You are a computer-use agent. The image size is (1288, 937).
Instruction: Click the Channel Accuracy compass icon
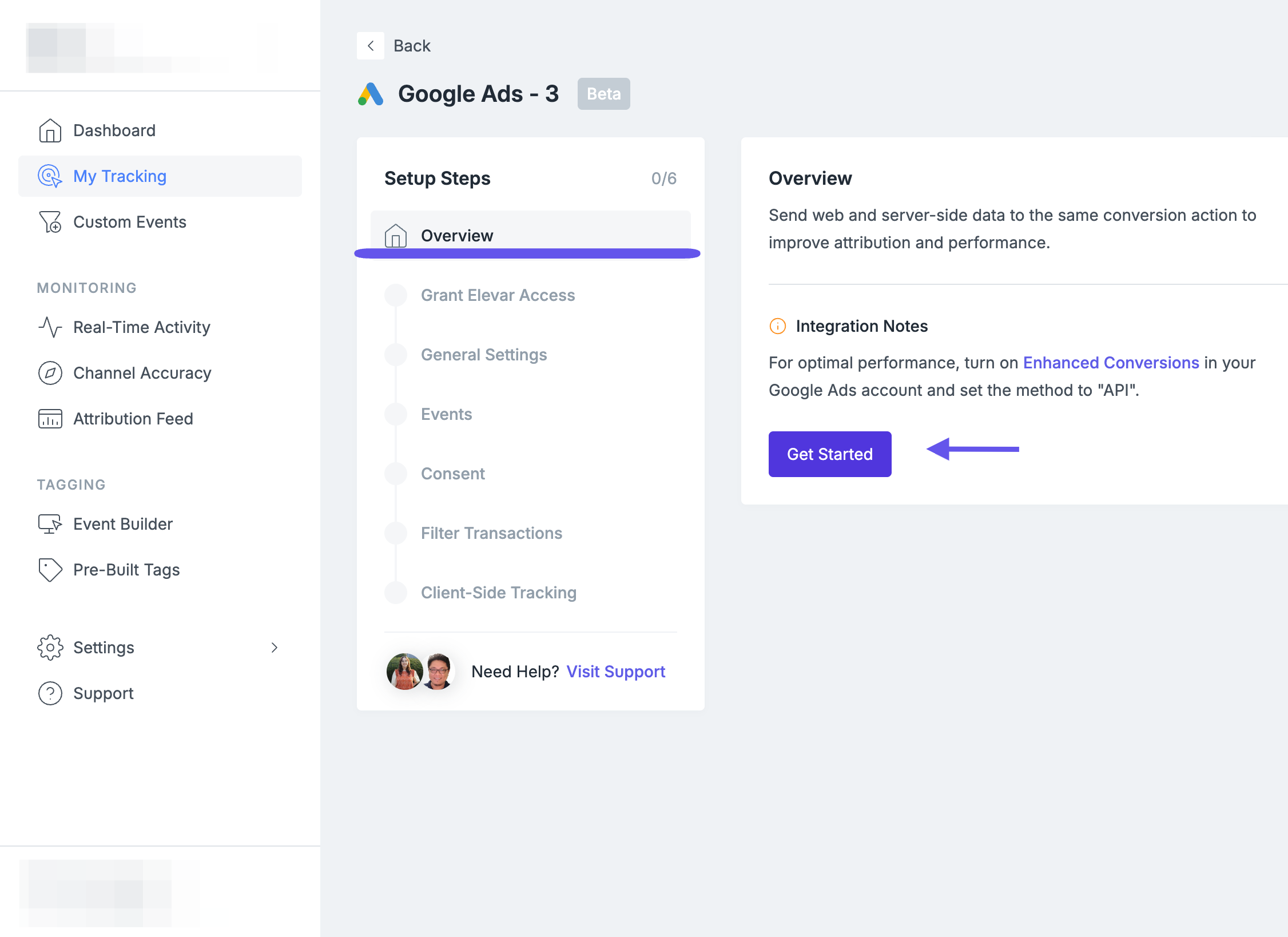coord(50,373)
